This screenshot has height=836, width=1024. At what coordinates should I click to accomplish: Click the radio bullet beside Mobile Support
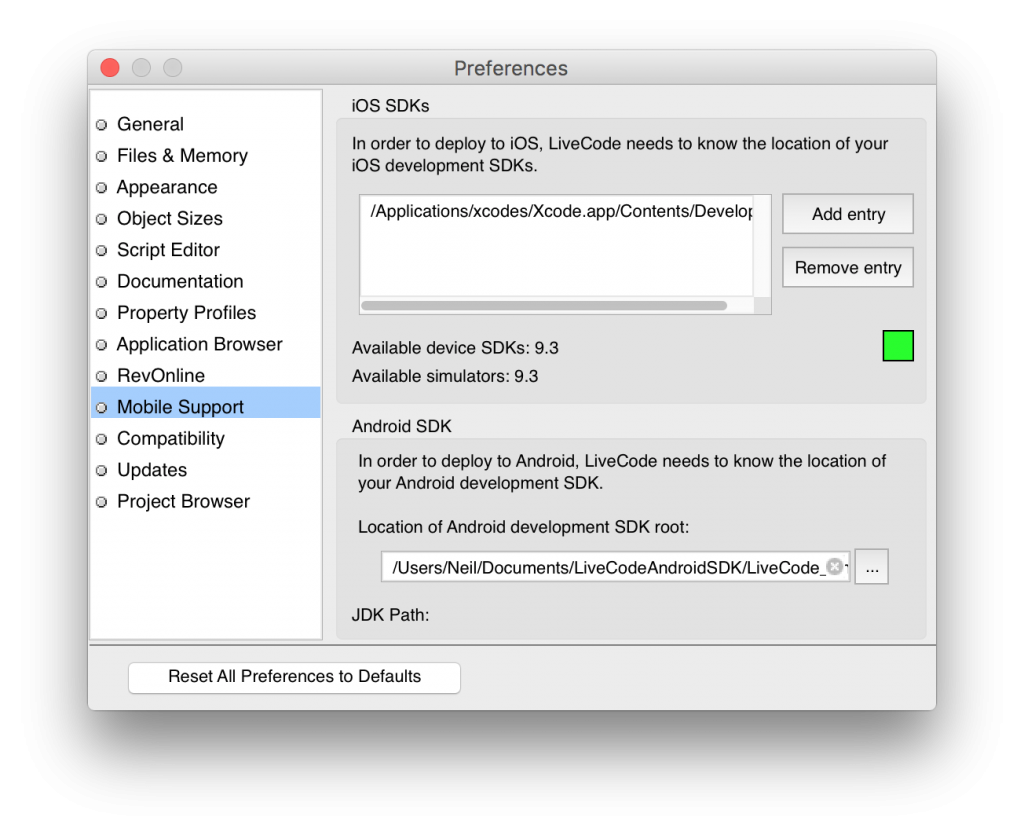click(x=101, y=407)
